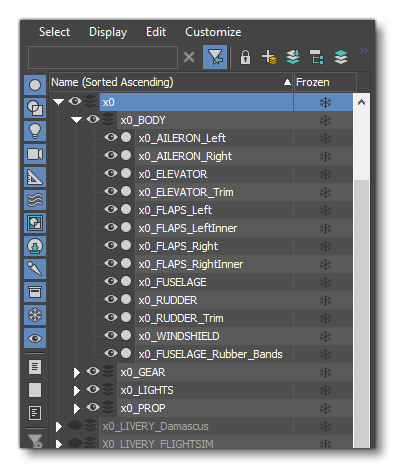Screen dimensions: 395x468
Task: Click the x0_FLAPS_Right geometry sphere icon
Action: (126, 245)
